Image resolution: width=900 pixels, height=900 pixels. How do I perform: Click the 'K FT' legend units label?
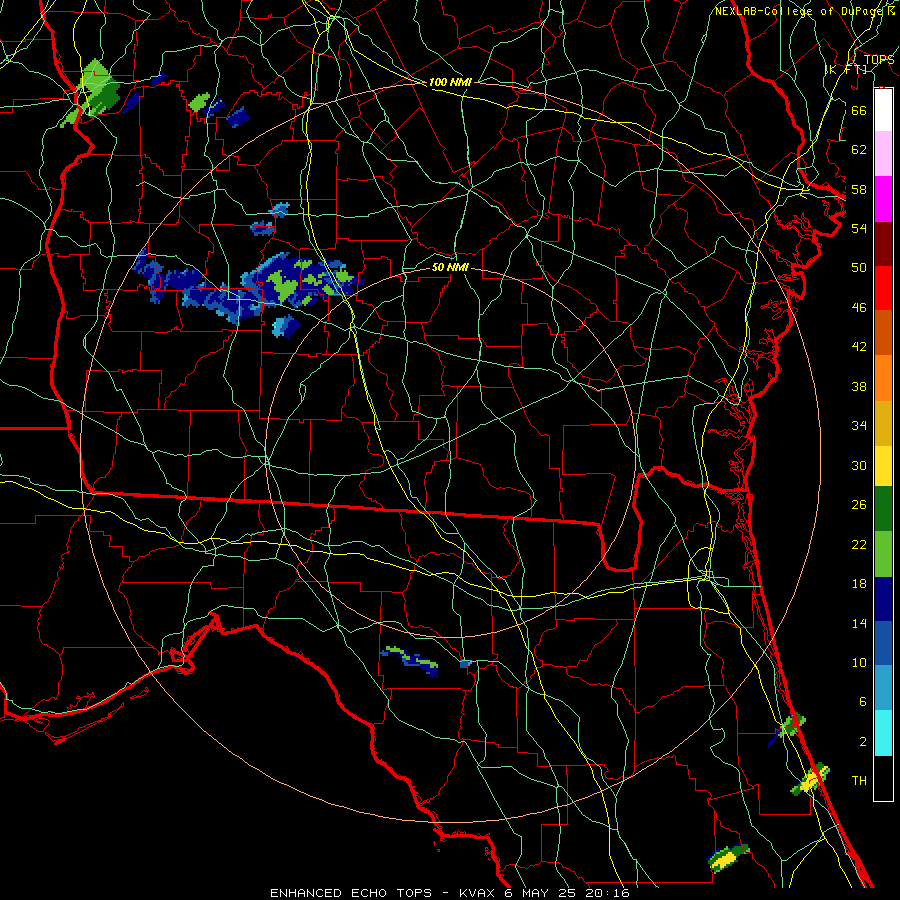coord(847,70)
